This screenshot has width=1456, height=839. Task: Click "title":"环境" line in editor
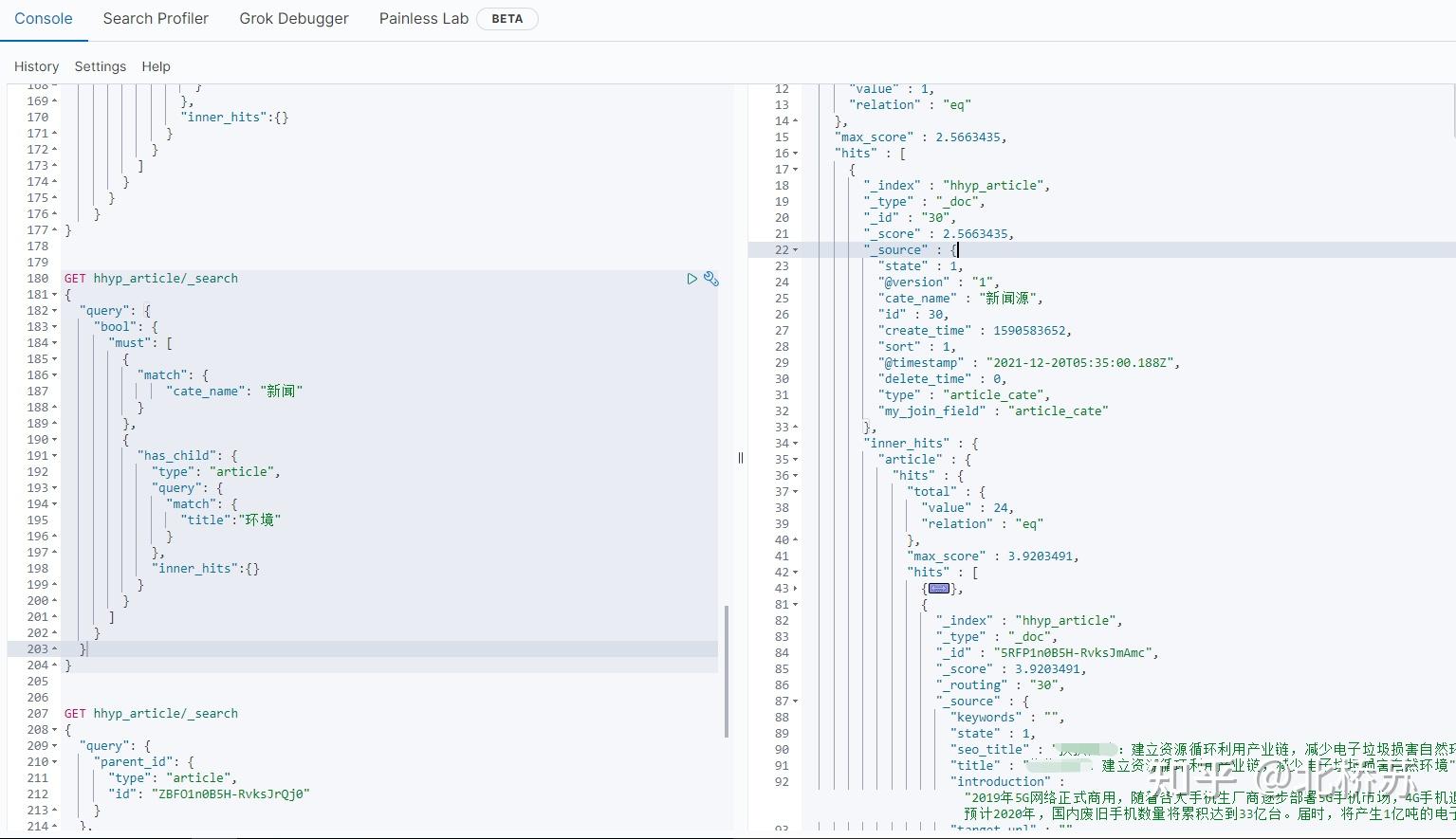pos(230,520)
